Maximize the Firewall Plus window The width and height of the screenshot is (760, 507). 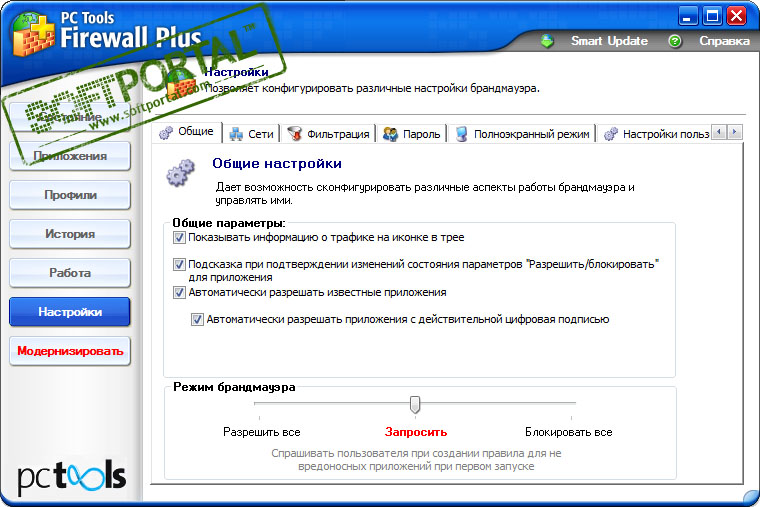pyautogui.click(x=712, y=16)
